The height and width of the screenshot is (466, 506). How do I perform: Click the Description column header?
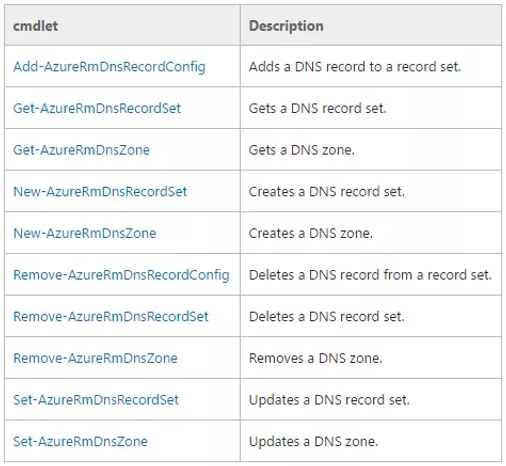pos(371,25)
